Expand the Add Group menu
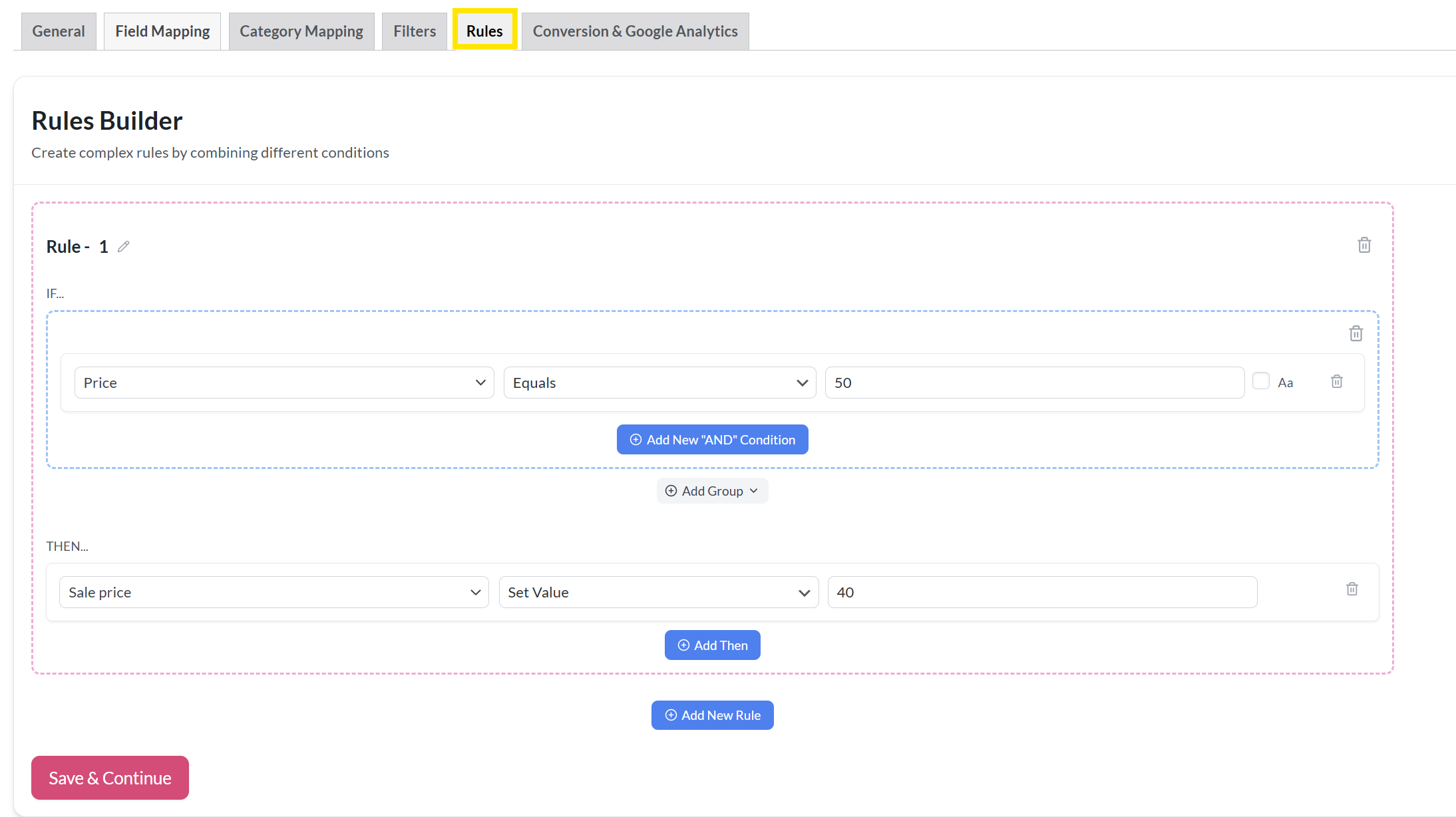 tap(712, 491)
